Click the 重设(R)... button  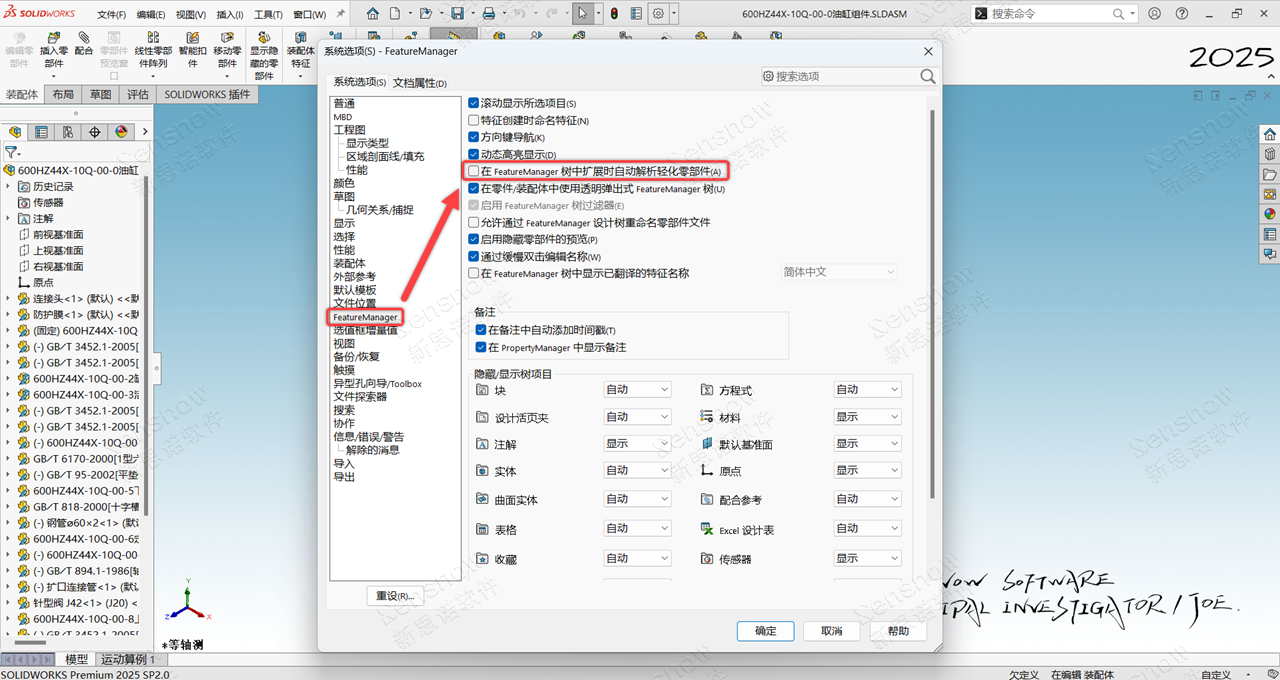[x=395, y=596]
